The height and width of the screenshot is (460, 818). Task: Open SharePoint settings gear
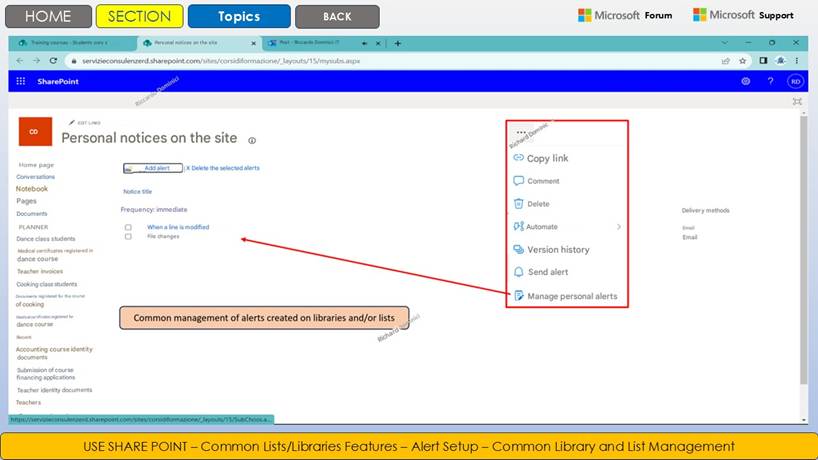pos(745,81)
